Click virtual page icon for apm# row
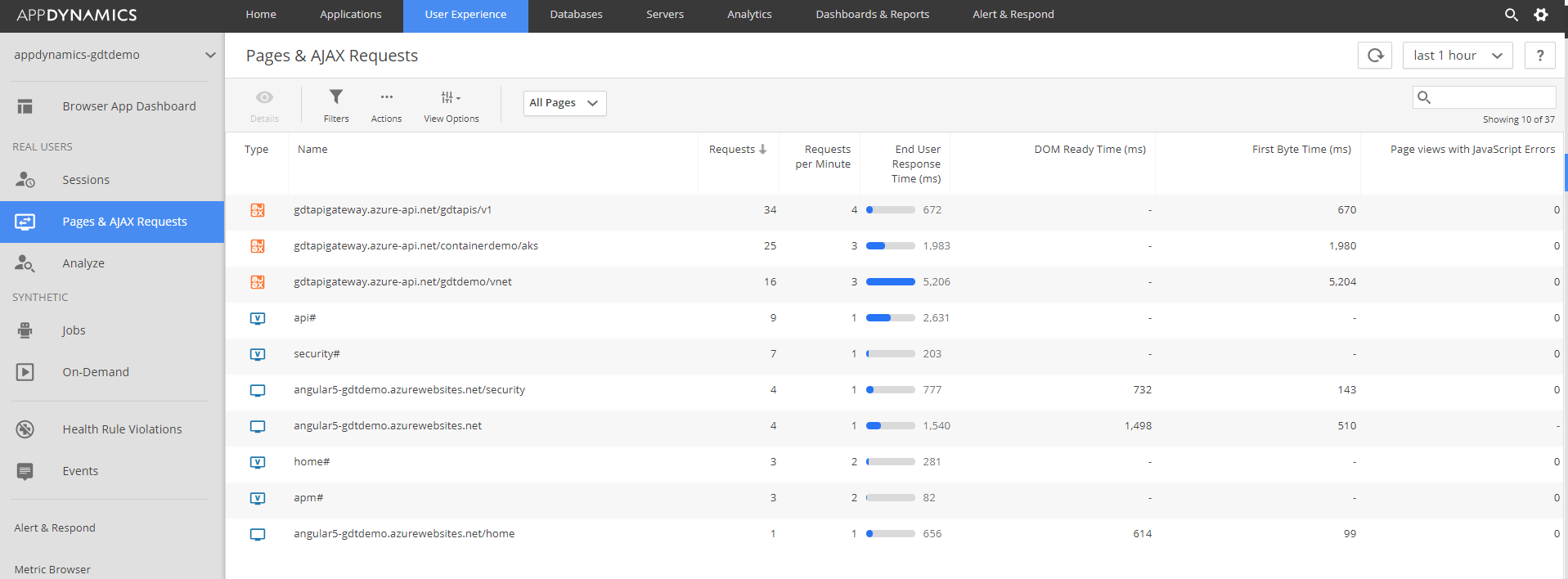This screenshot has width=1568, height=579. tap(258, 498)
